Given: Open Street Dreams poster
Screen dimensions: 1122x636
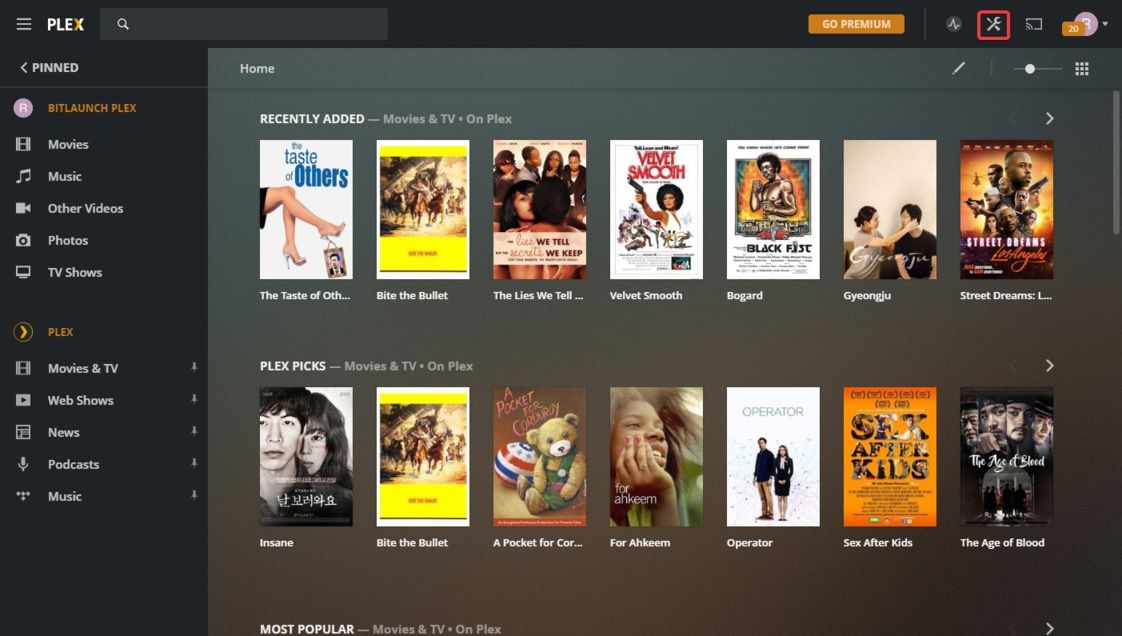Looking at the screenshot, I should [1006, 209].
